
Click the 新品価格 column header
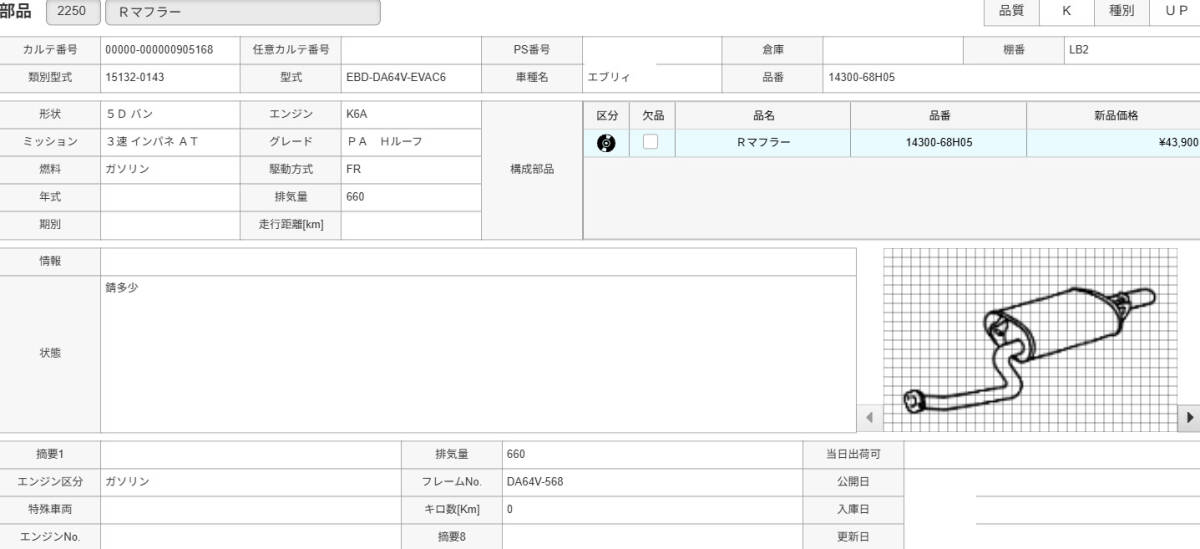pyautogui.click(x=1115, y=116)
